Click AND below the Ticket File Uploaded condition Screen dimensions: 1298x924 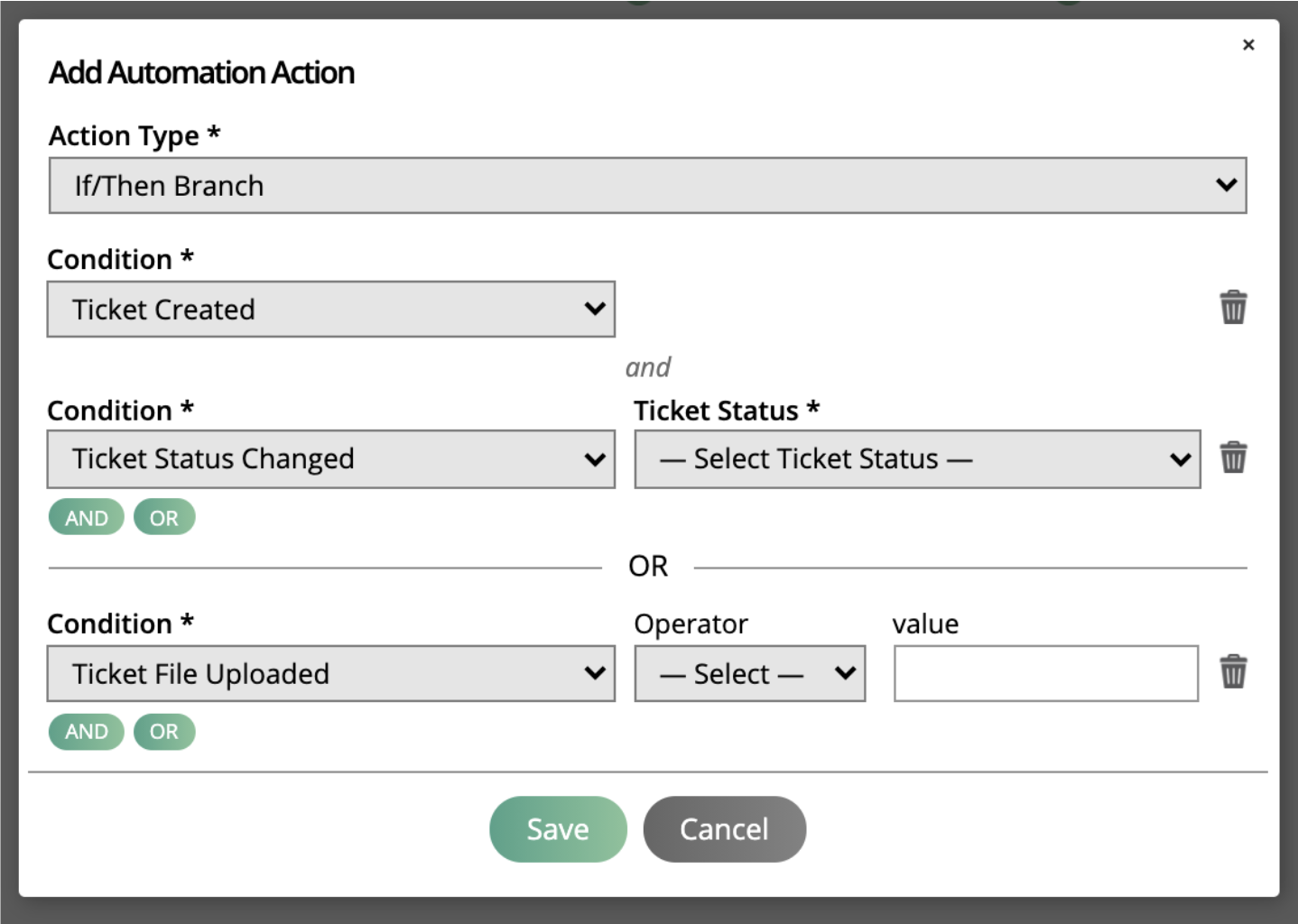tap(86, 731)
